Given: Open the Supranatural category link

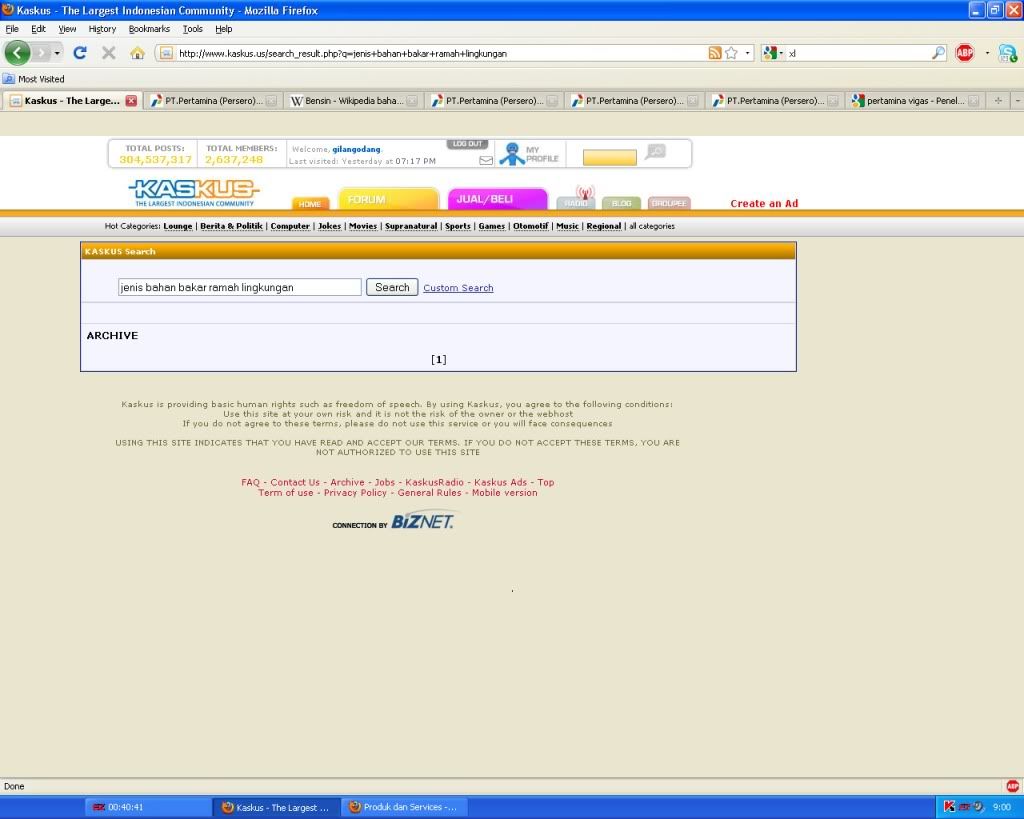Looking at the screenshot, I should pos(411,226).
